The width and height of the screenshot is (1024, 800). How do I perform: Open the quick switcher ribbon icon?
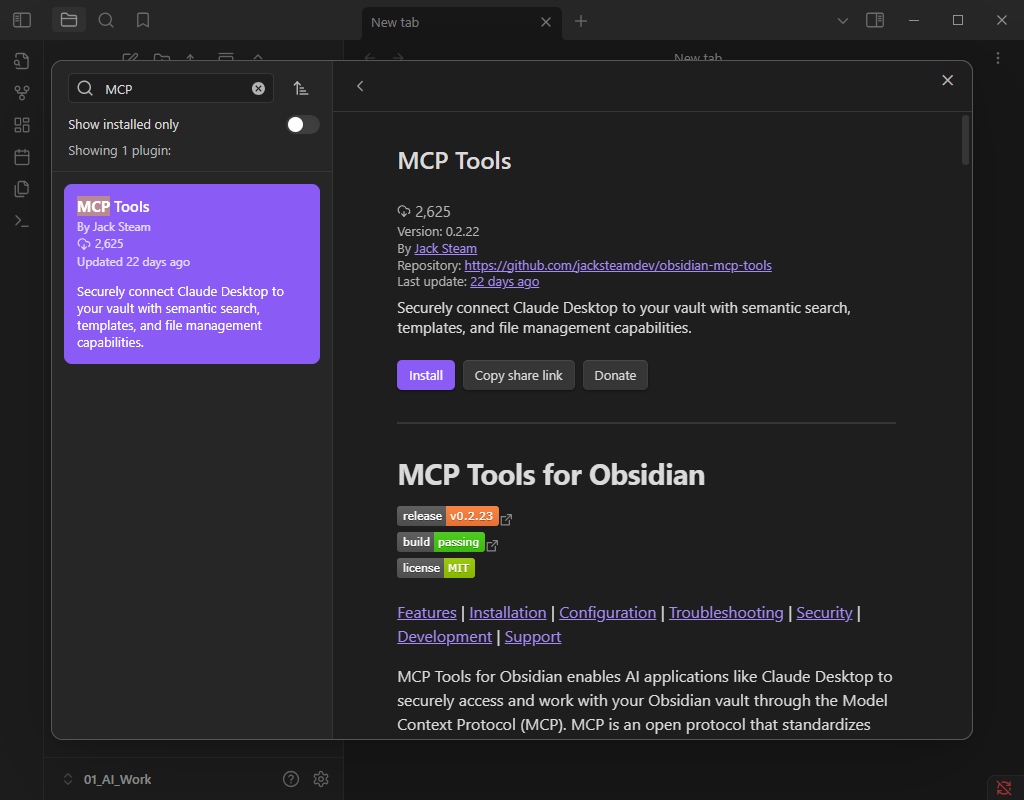point(22,61)
